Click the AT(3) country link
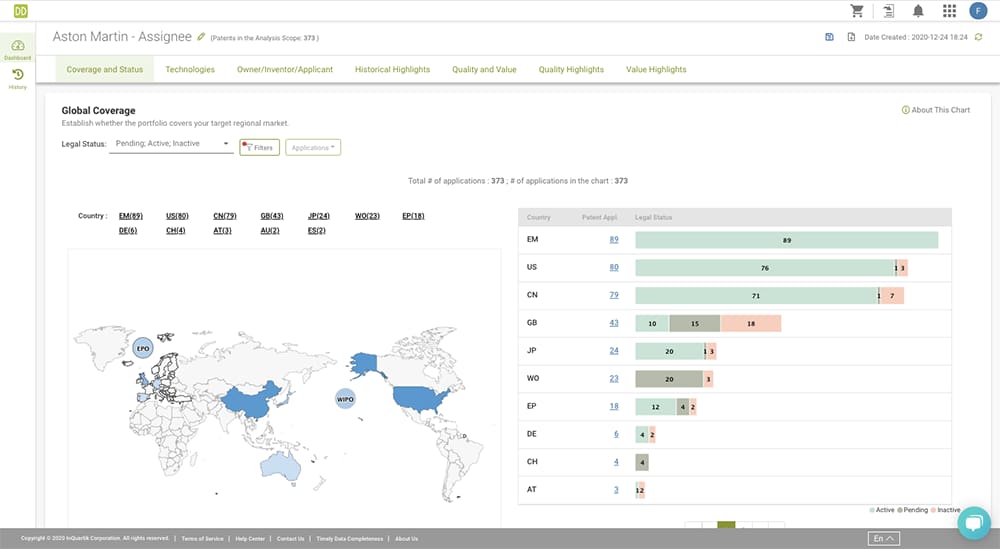The image size is (1000, 549). tap(222, 230)
